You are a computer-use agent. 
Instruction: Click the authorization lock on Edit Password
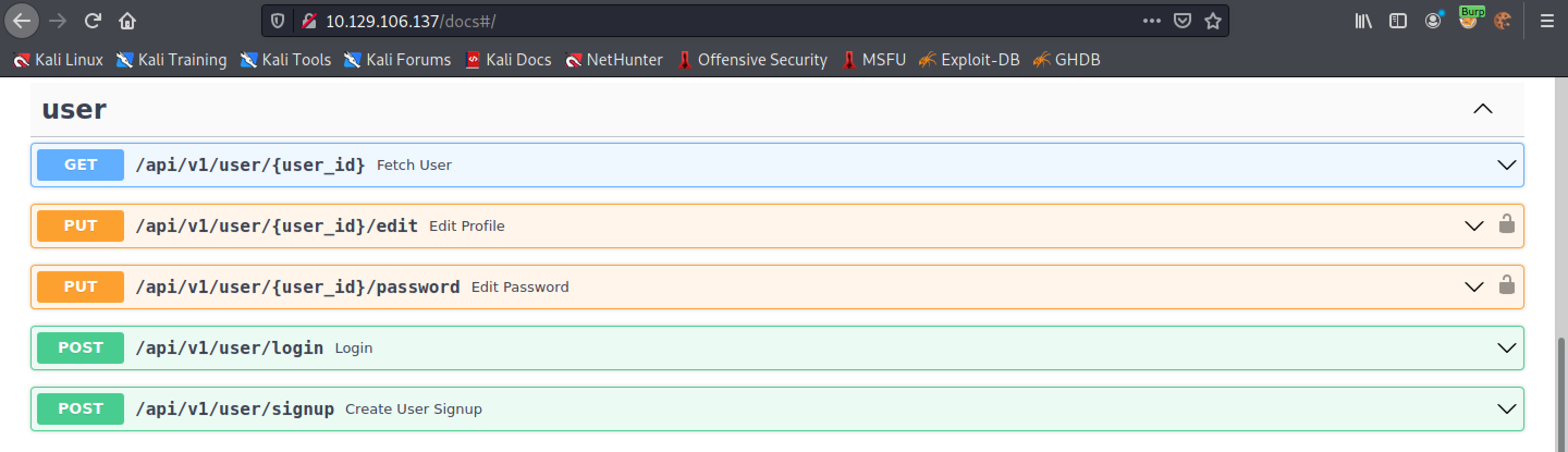[x=1507, y=285]
